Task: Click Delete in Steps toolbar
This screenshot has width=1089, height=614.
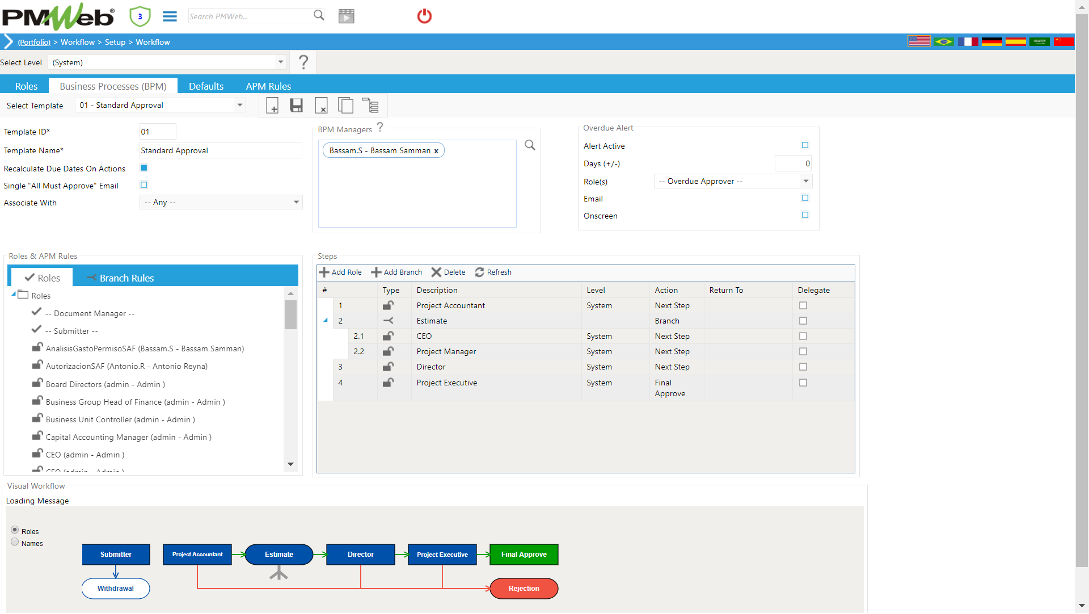Action: (x=448, y=272)
